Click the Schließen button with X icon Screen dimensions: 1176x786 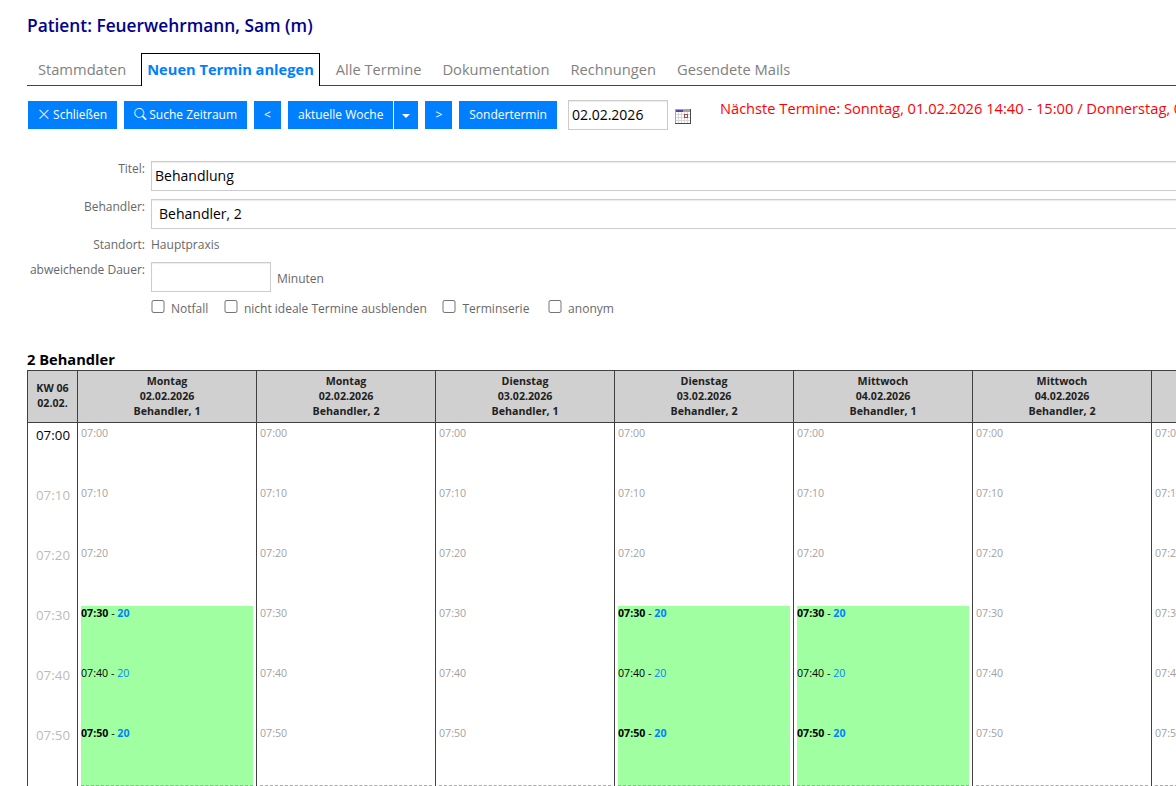tap(72, 115)
